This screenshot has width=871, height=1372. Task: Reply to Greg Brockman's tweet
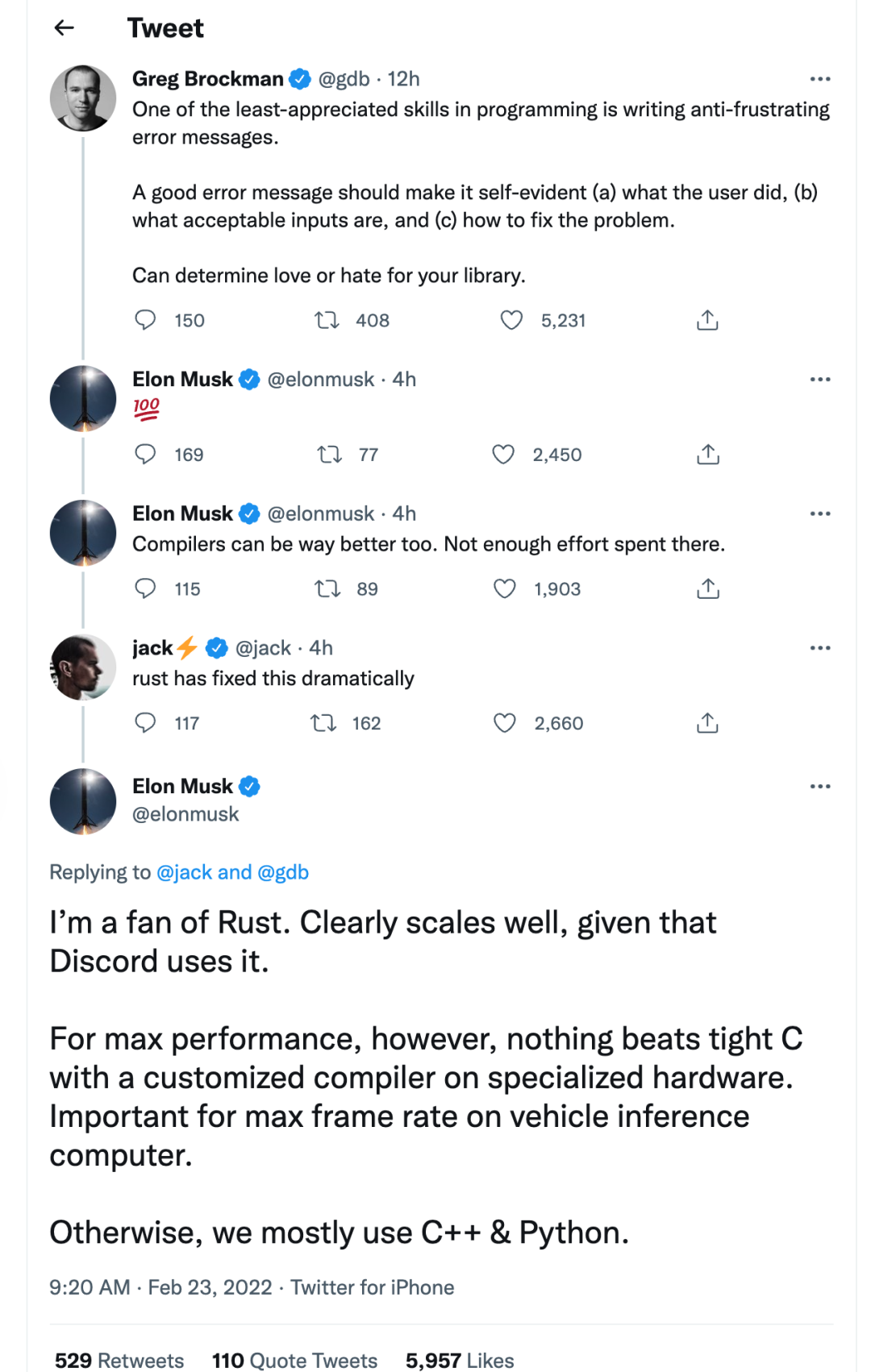[145, 320]
